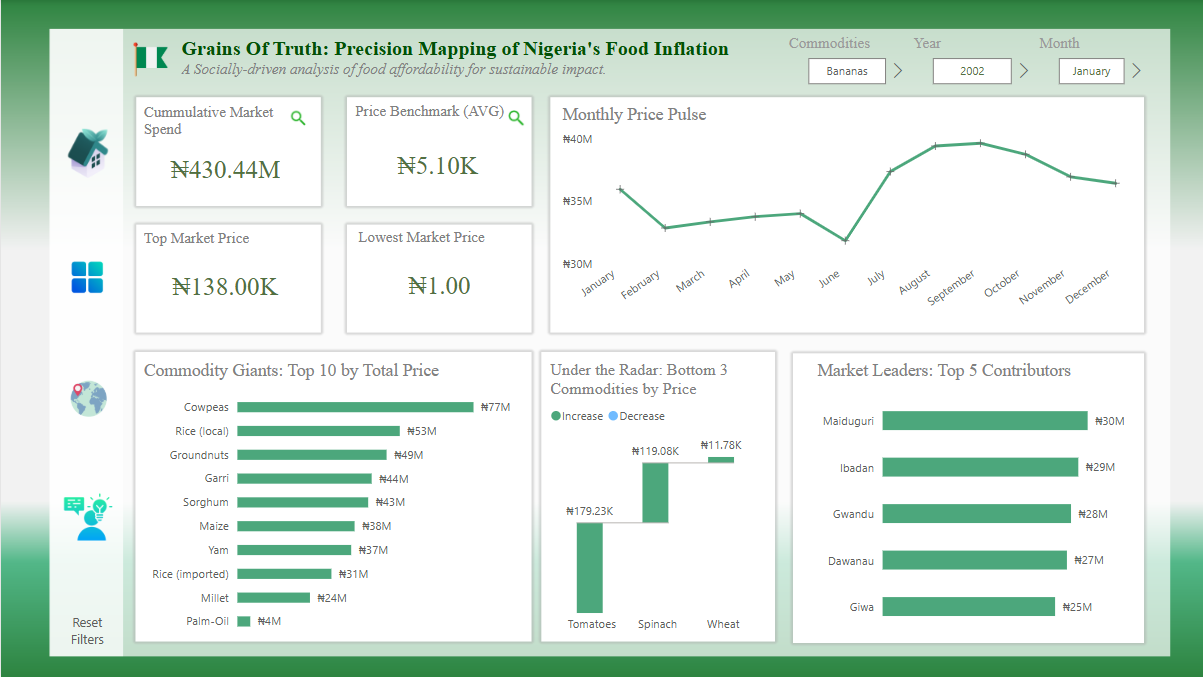
Task: Click the ₦119.08K Spinach data label
Action: pos(656,451)
